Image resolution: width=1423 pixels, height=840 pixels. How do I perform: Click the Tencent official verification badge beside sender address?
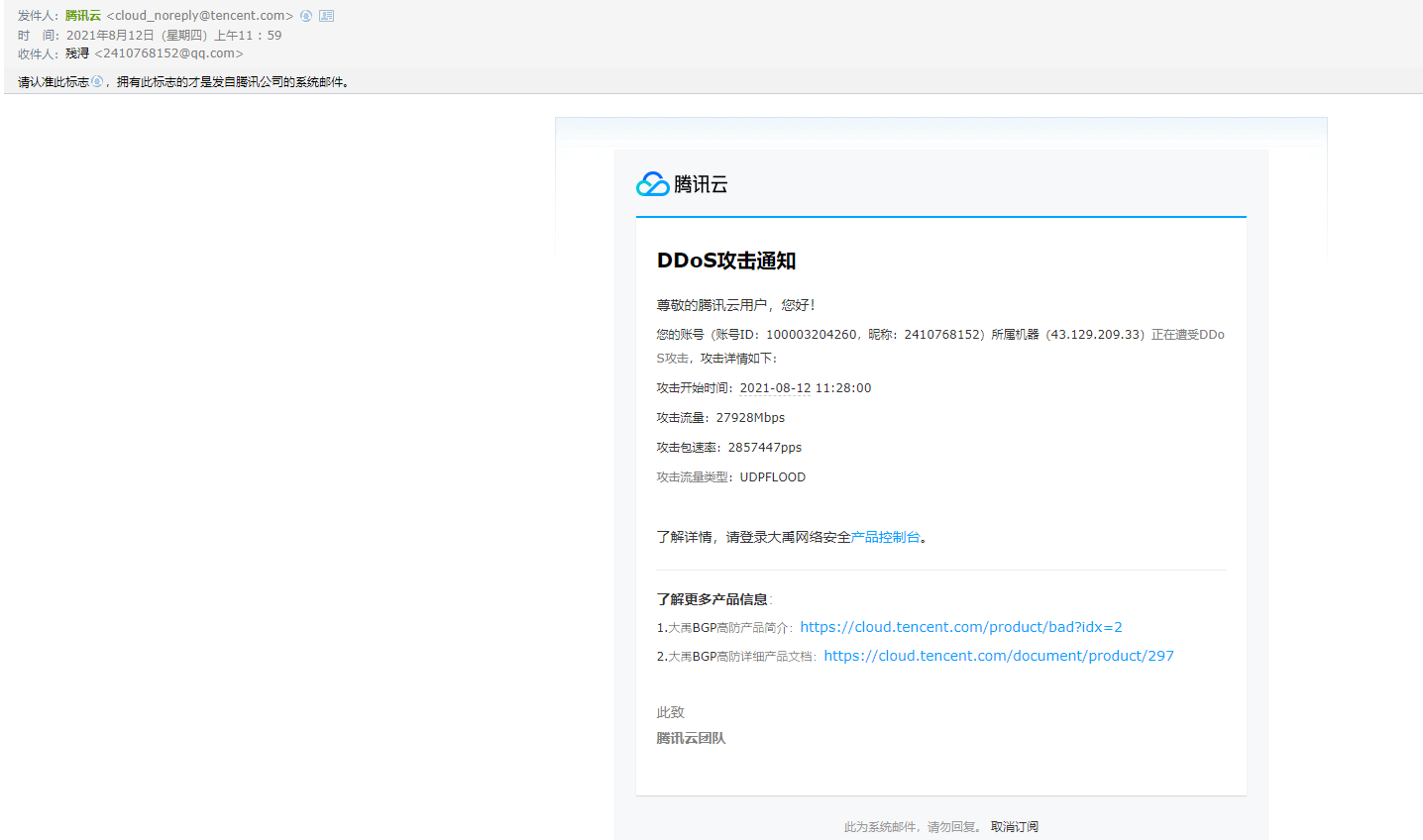click(306, 16)
